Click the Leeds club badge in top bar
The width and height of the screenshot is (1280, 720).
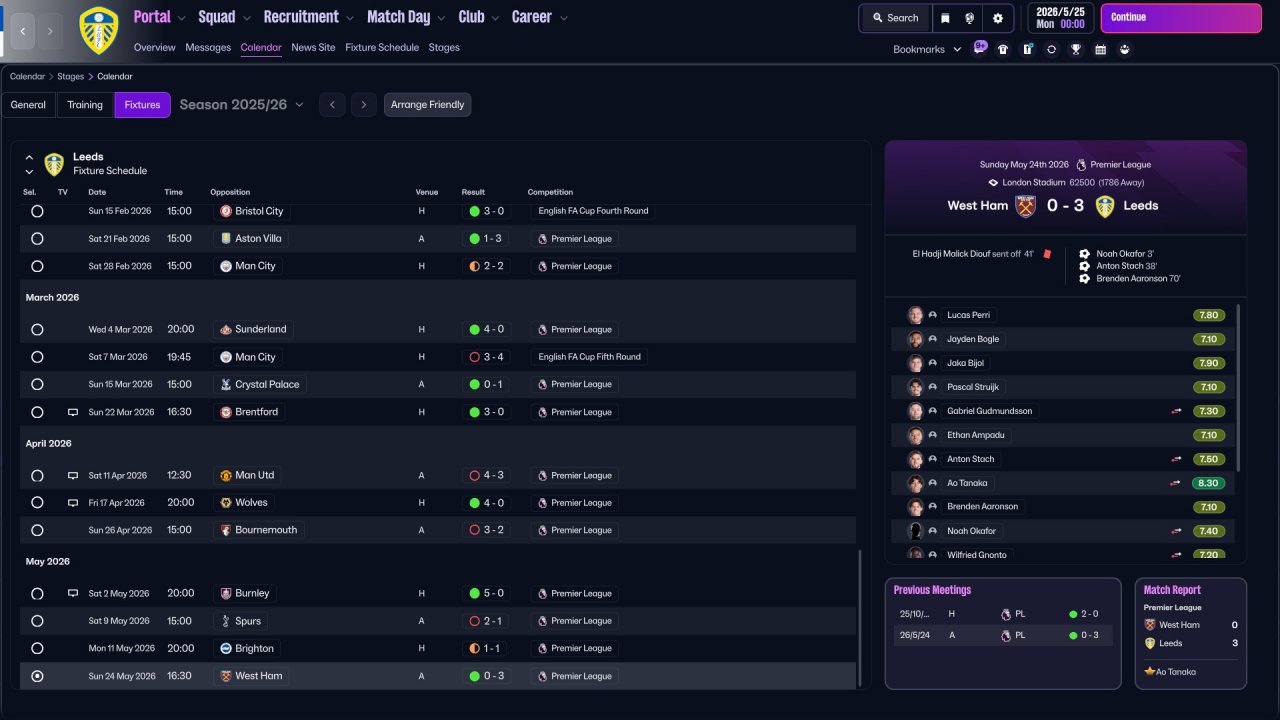[98, 30]
